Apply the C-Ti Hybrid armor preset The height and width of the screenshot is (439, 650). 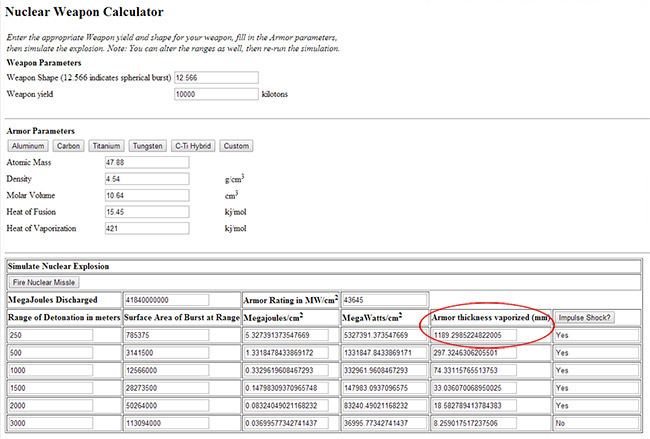pyautogui.click(x=193, y=146)
